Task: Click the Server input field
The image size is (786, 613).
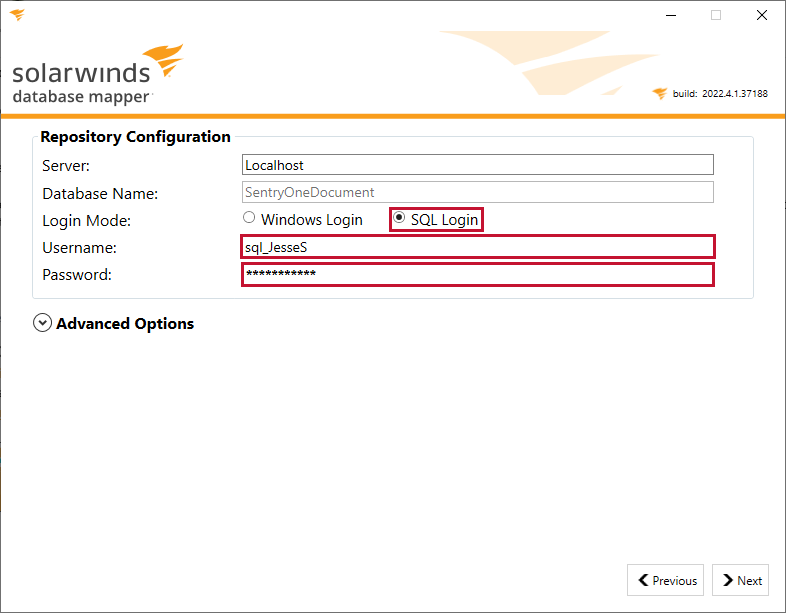Action: click(478, 165)
